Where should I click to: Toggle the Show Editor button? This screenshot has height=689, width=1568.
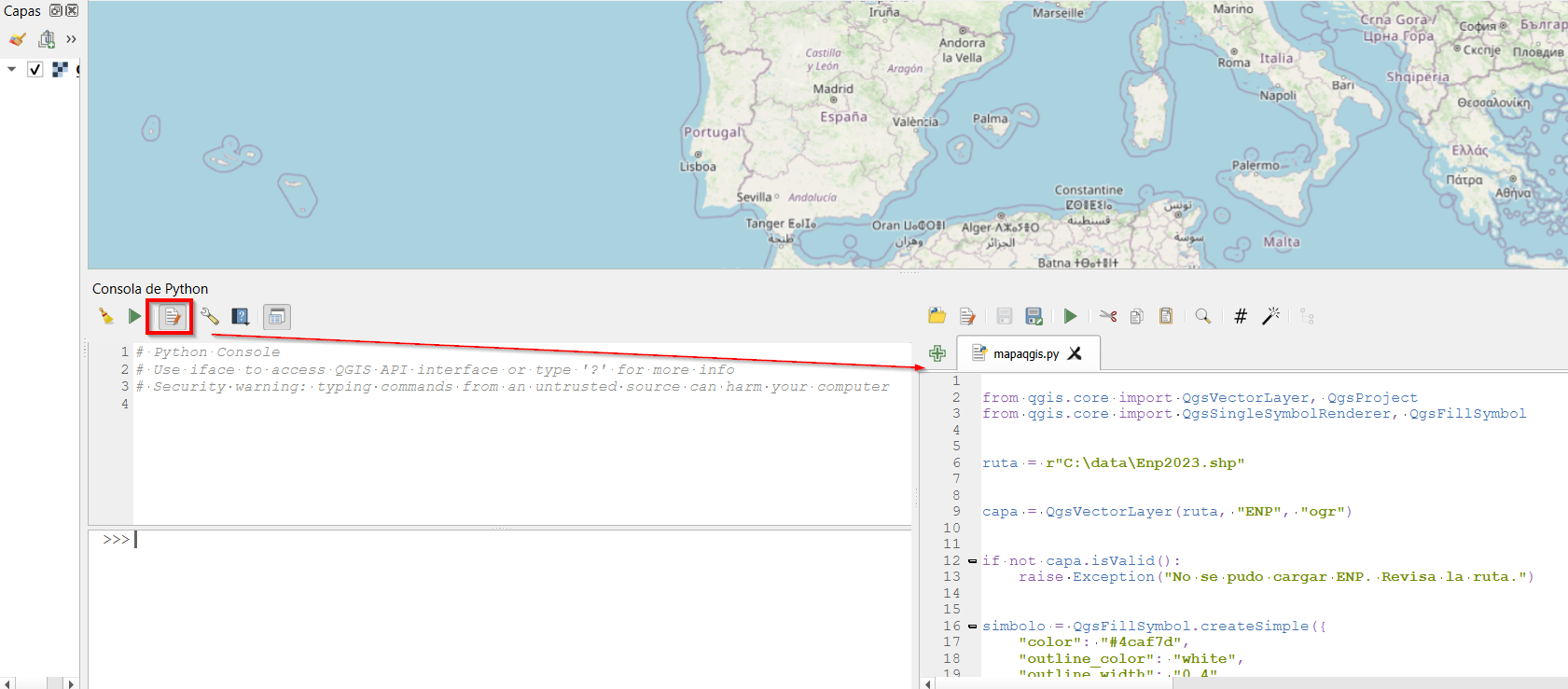click(x=173, y=318)
